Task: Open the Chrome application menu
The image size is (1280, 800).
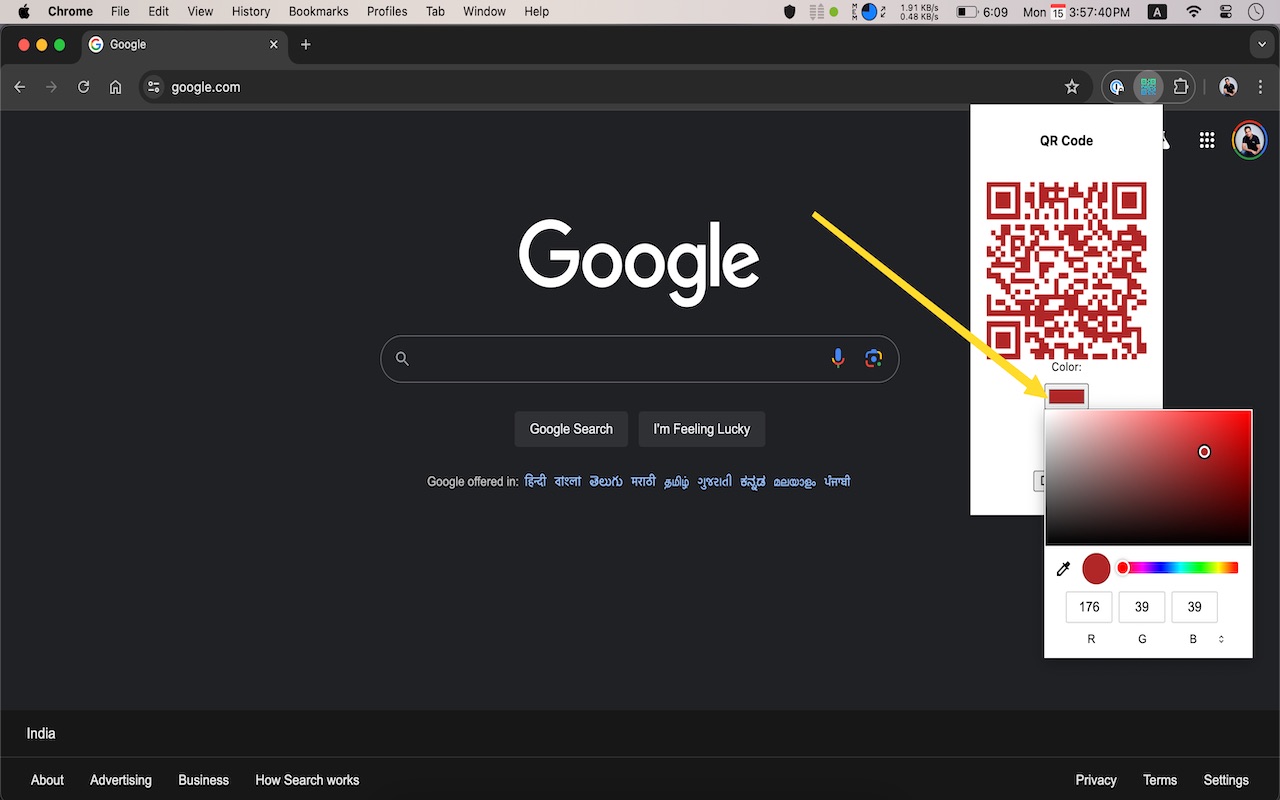Action: click(x=70, y=12)
